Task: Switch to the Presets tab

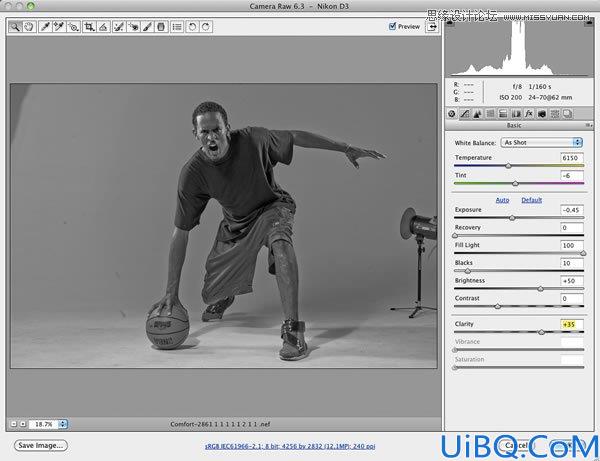Action: pyautogui.click(x=555, y=114)
